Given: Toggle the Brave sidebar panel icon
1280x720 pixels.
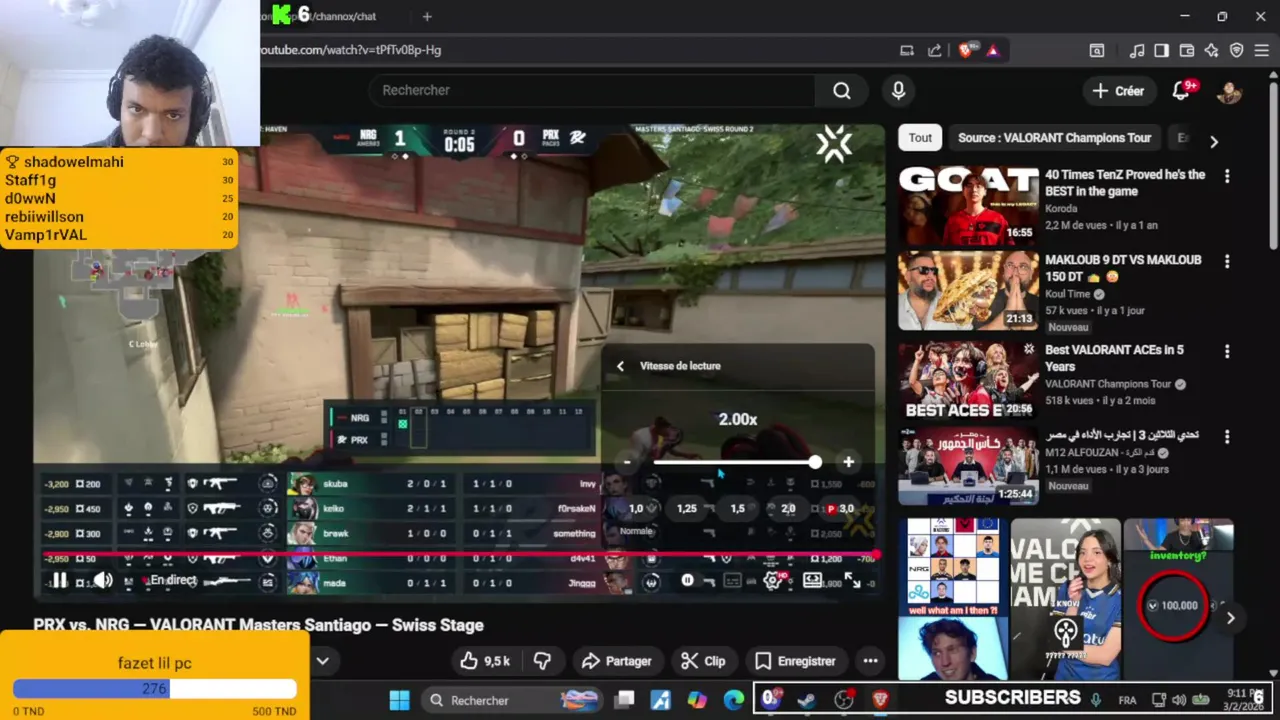Looking at the screenshot, I should pyautogui.click(x=1161, y=50).
